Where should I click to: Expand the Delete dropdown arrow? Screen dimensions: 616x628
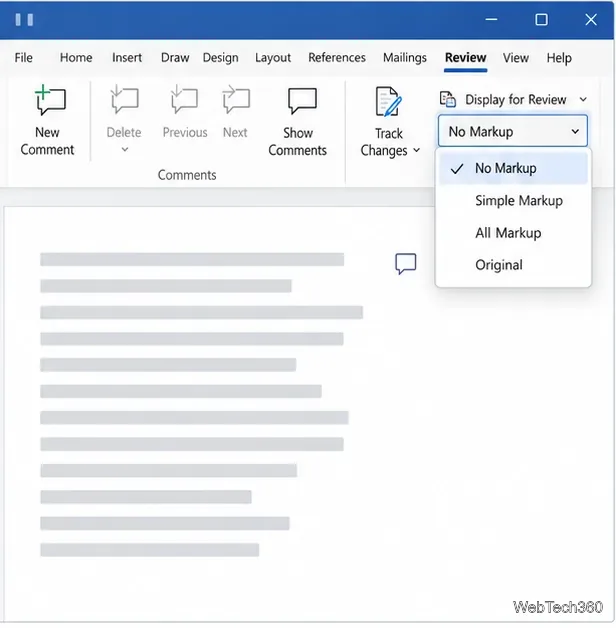point(125,149)
